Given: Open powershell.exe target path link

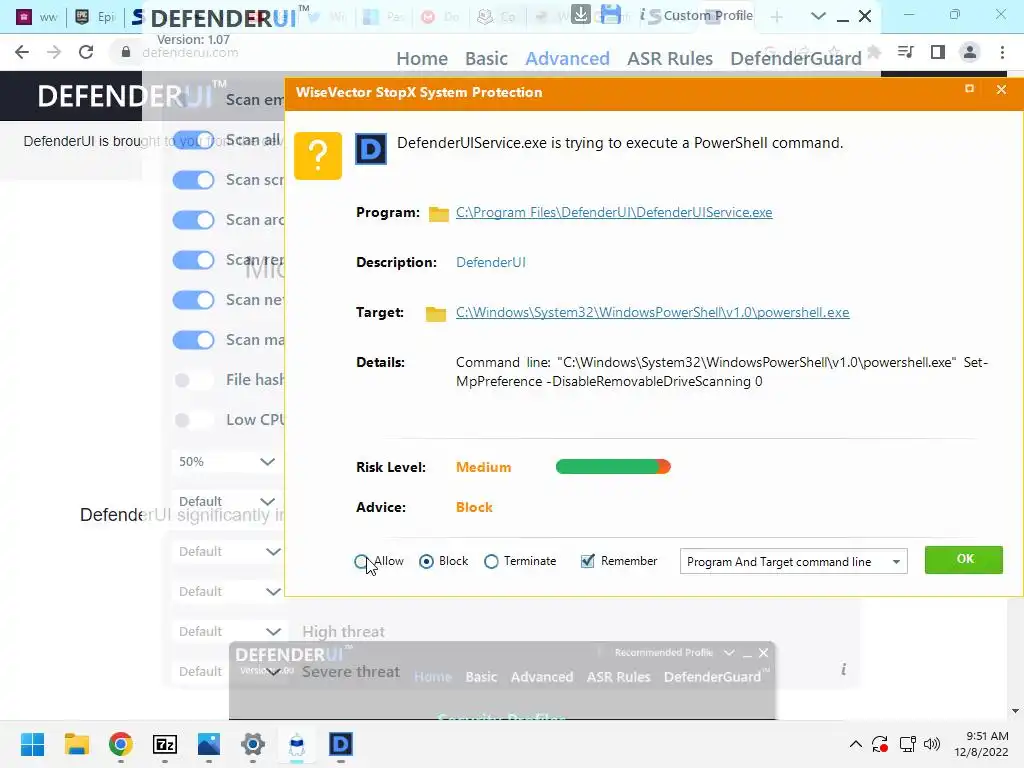Looking at the screenshot, I should (652, 312).
